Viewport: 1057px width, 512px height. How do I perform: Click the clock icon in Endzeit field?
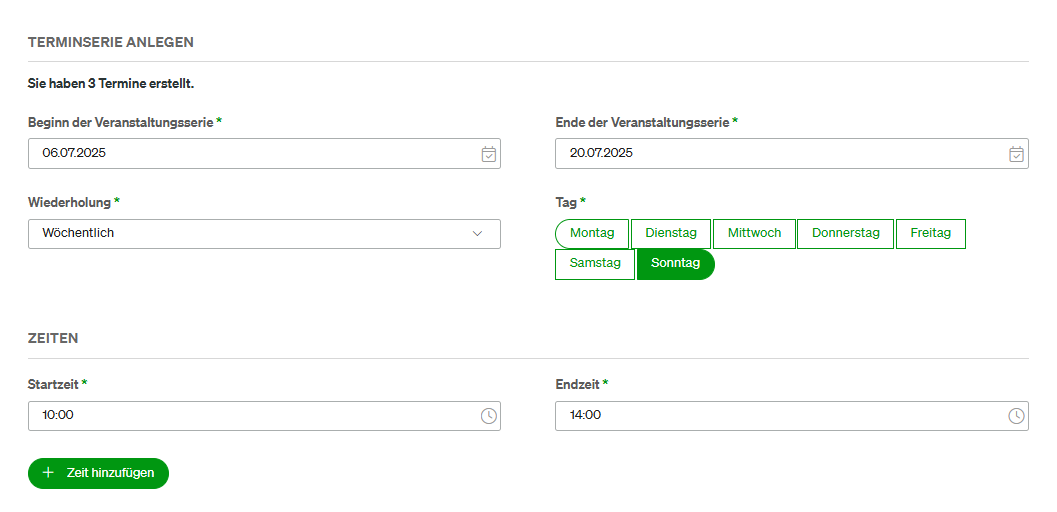1016,416
